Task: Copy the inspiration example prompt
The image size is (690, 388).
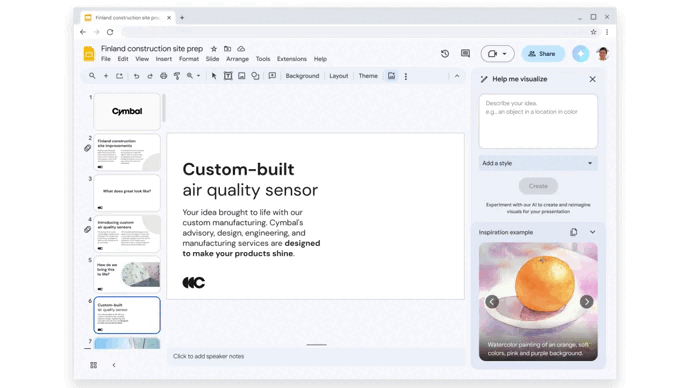Action: point(573,232)
